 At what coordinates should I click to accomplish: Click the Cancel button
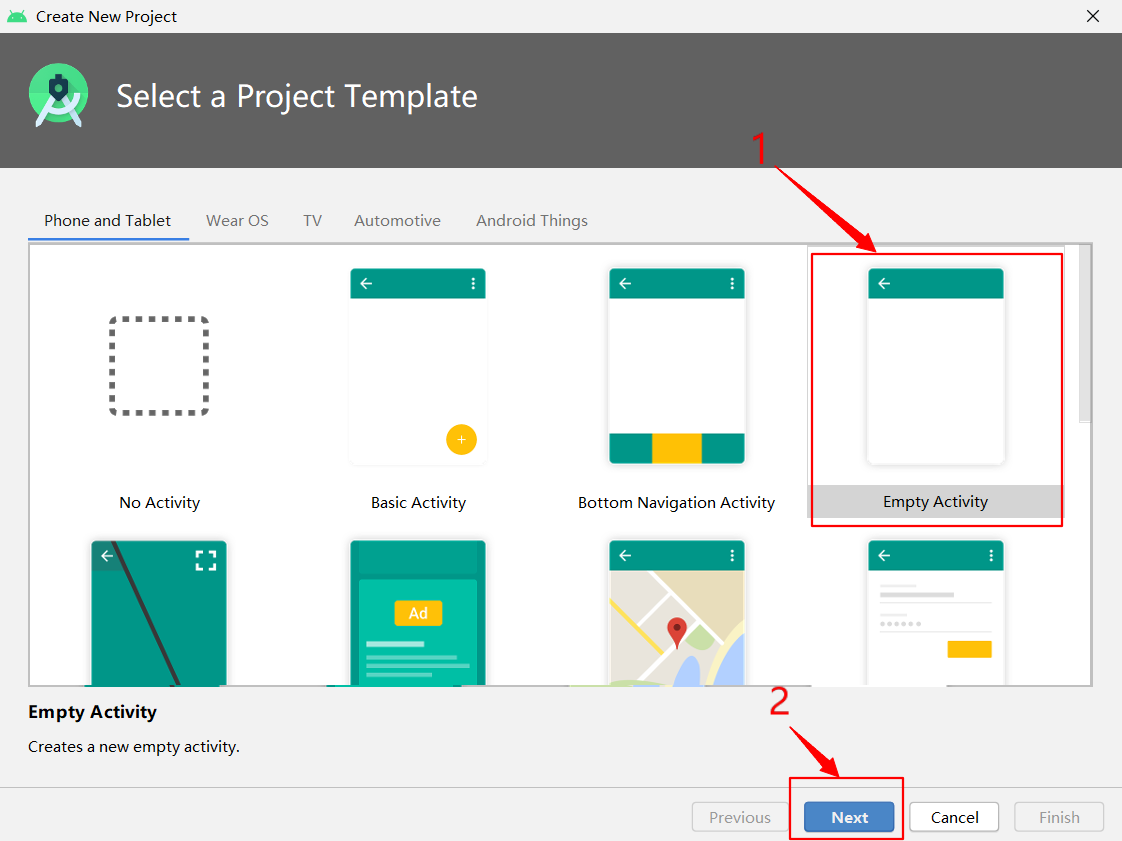tap(954, 817)
